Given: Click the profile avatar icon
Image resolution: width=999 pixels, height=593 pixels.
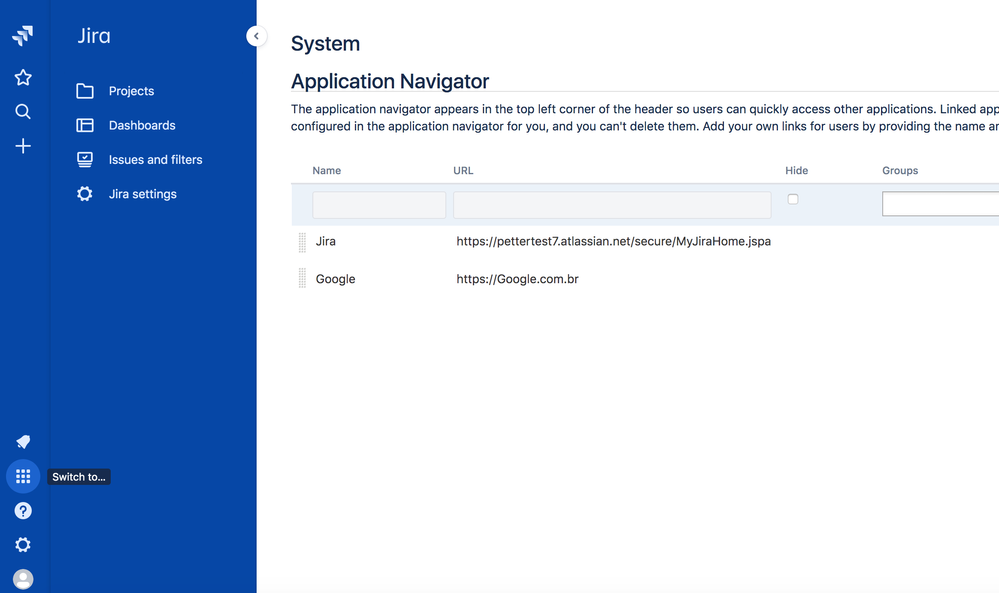Looking at the screenshot, I should 22,578.
